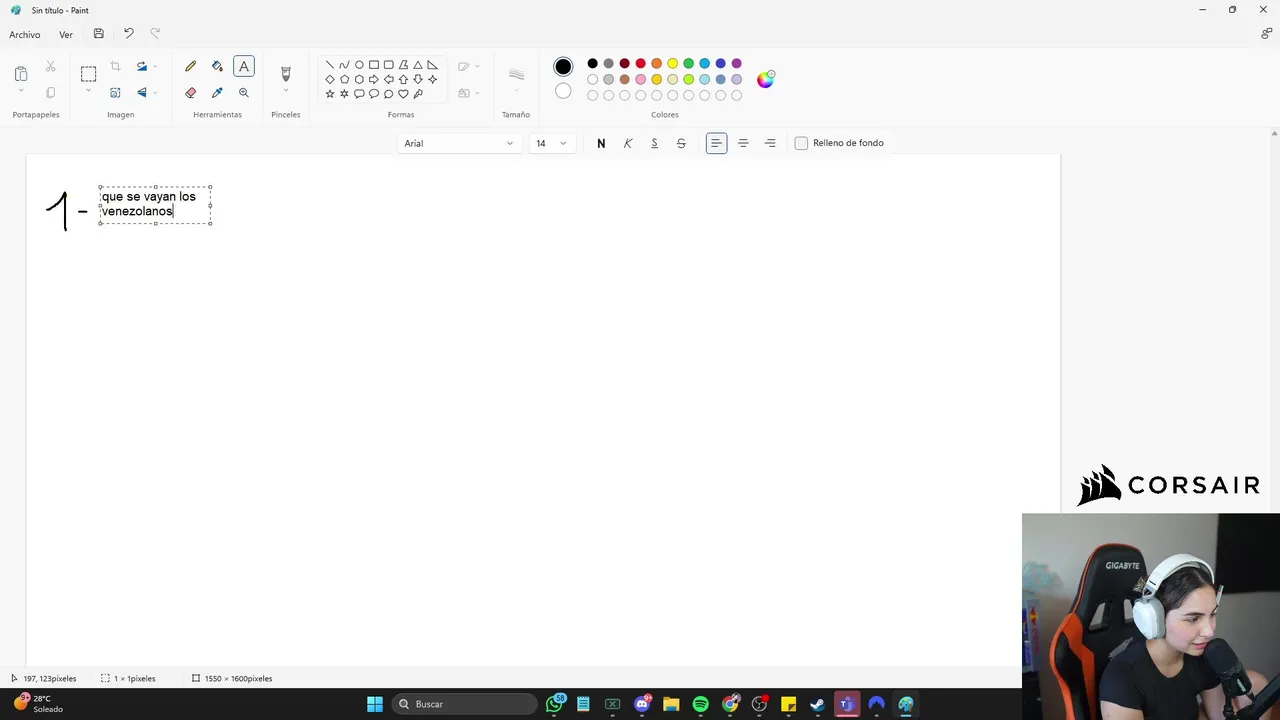Screen dimensions: 1280x720
Task: Toggle Underline (S) text formatting
Action: pyautogui.click(x=655, y=143)
